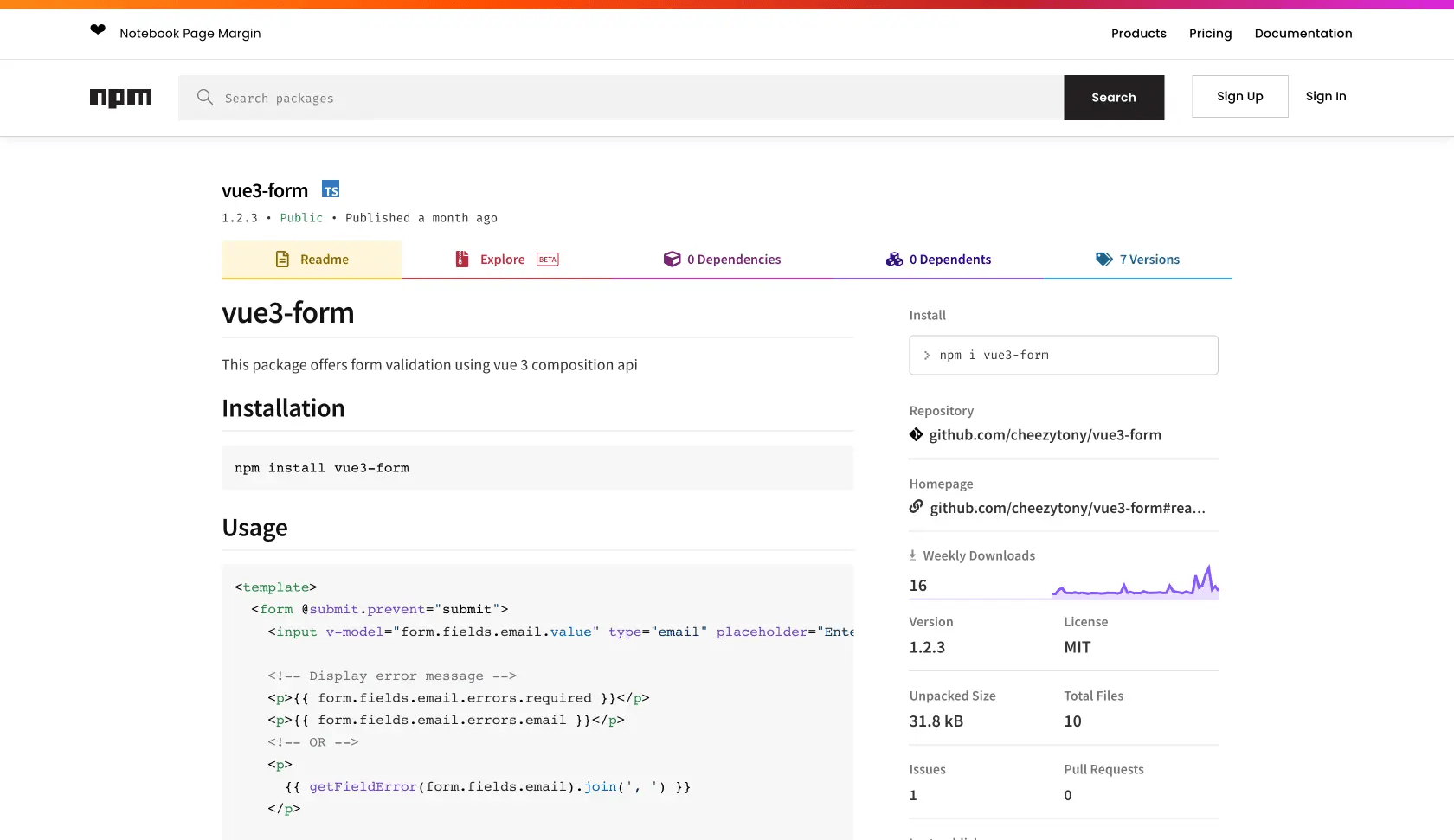Copy the npm i vue3-form install command
The image size is (1454, 840).
(1064, 355)
